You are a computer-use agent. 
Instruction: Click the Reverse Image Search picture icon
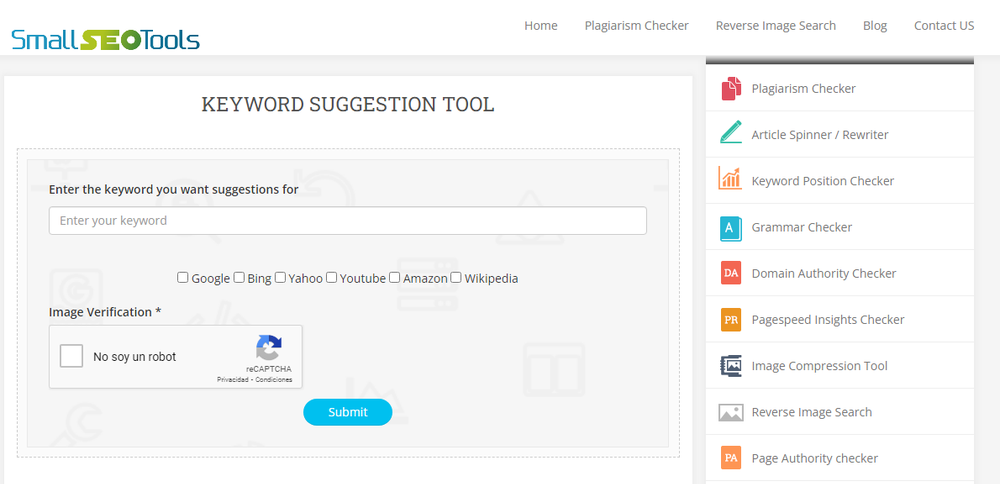click(731, 412)
